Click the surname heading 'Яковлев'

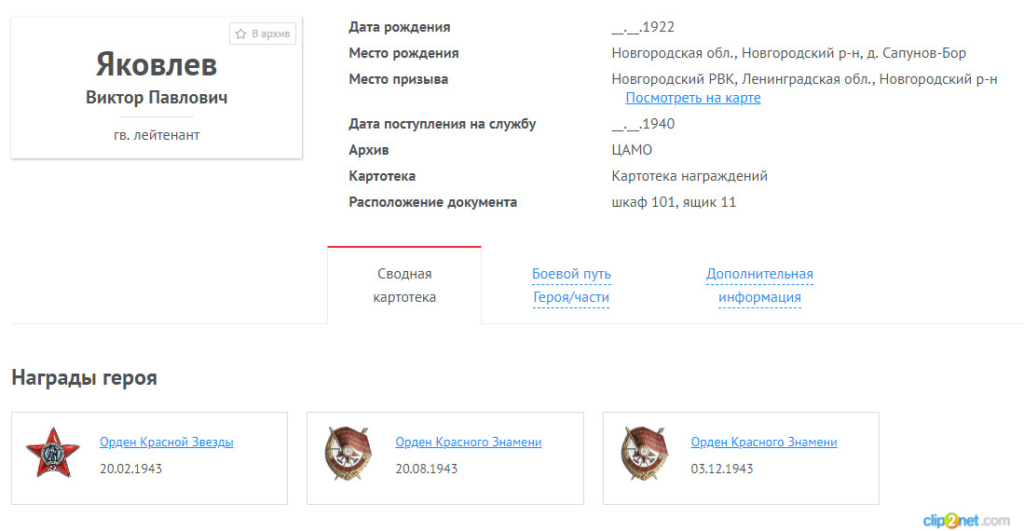click(x=156, y=65)
